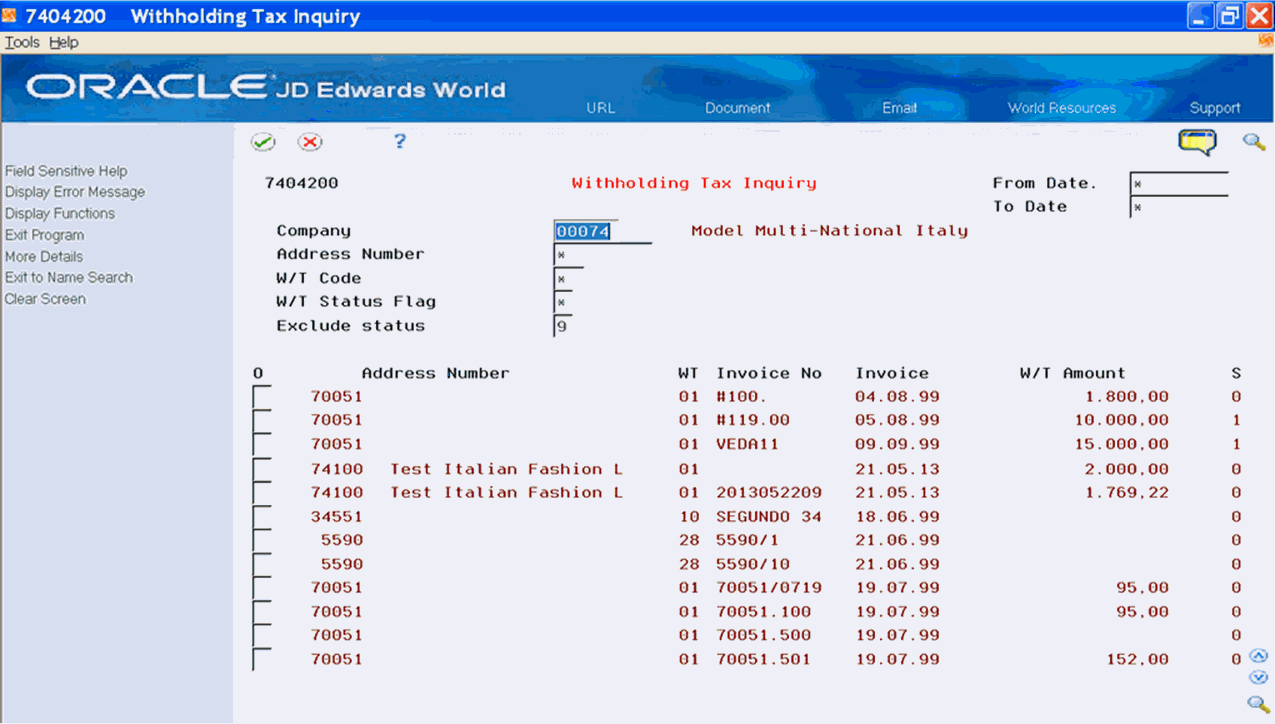Click option field for invoice 70051/0719 row
Screen dimensions: 1275x724
coord(262,588)
